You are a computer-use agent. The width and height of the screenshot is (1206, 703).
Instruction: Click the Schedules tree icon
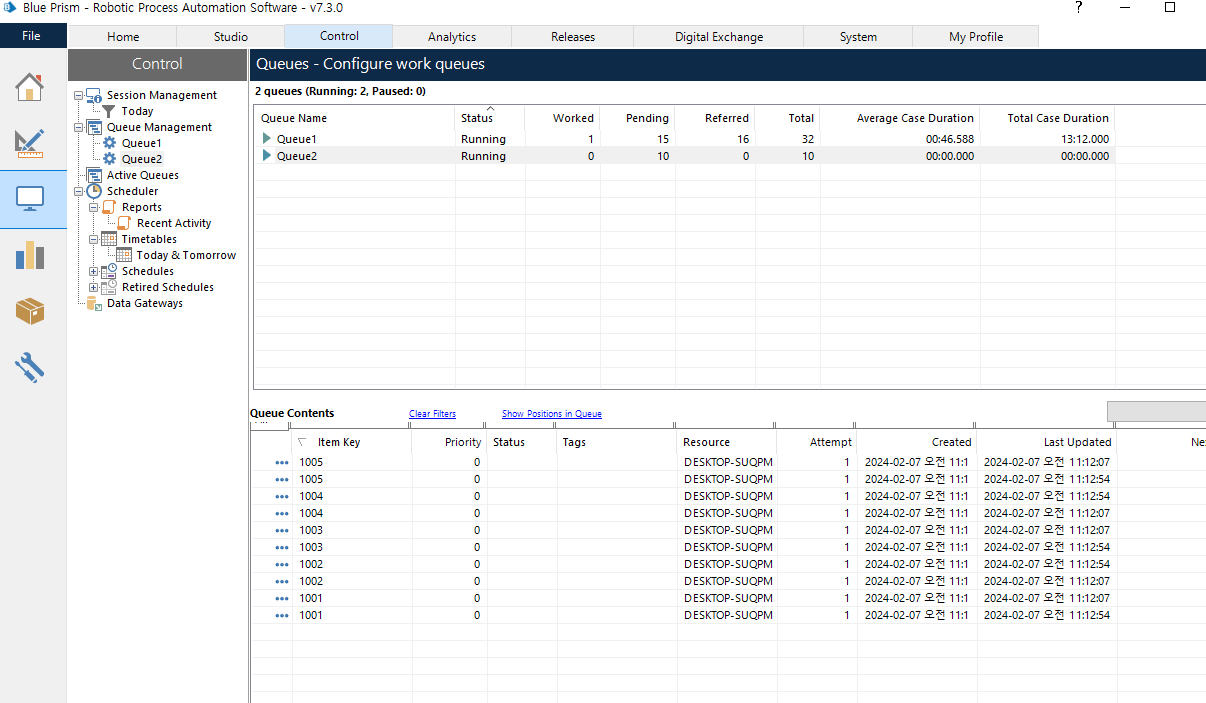(x=109, y=271)
